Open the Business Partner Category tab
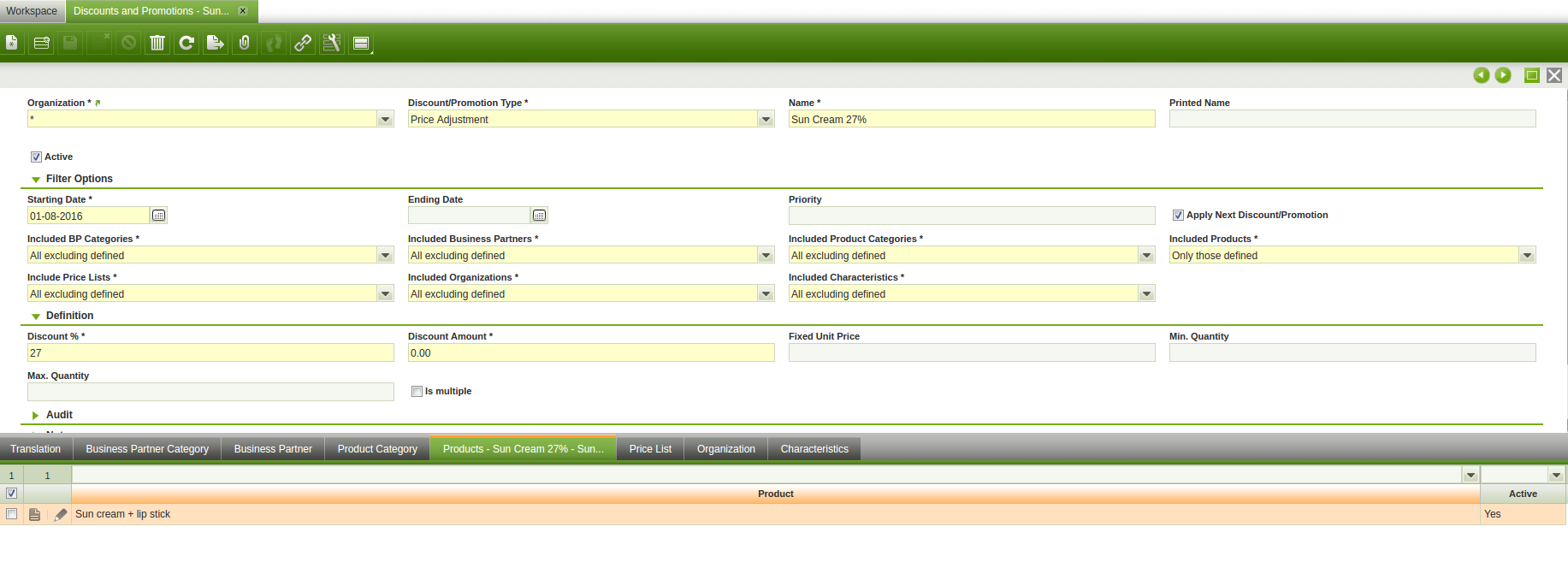 (x=147, y=449)
